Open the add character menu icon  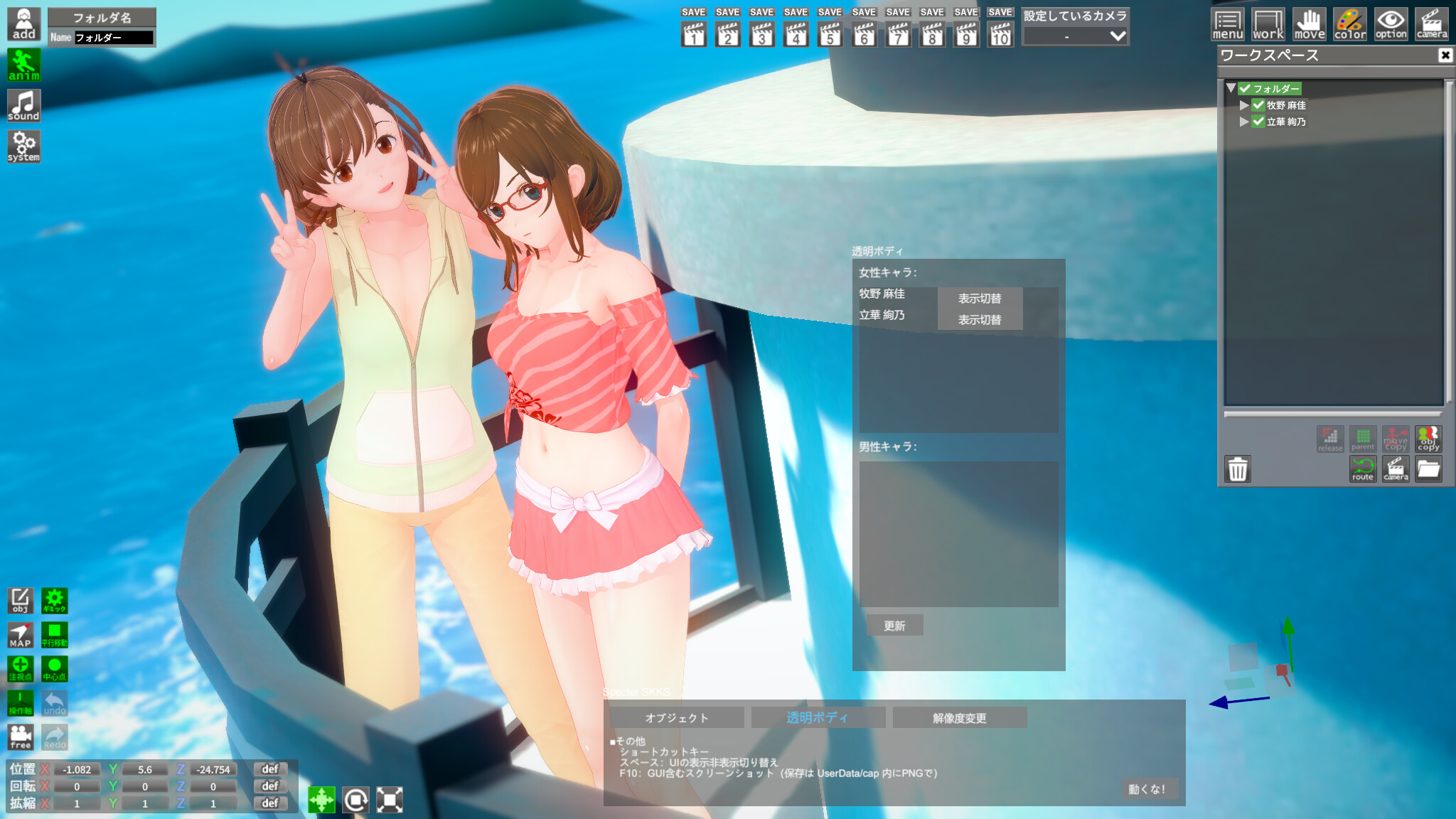[x=23, y=23]
